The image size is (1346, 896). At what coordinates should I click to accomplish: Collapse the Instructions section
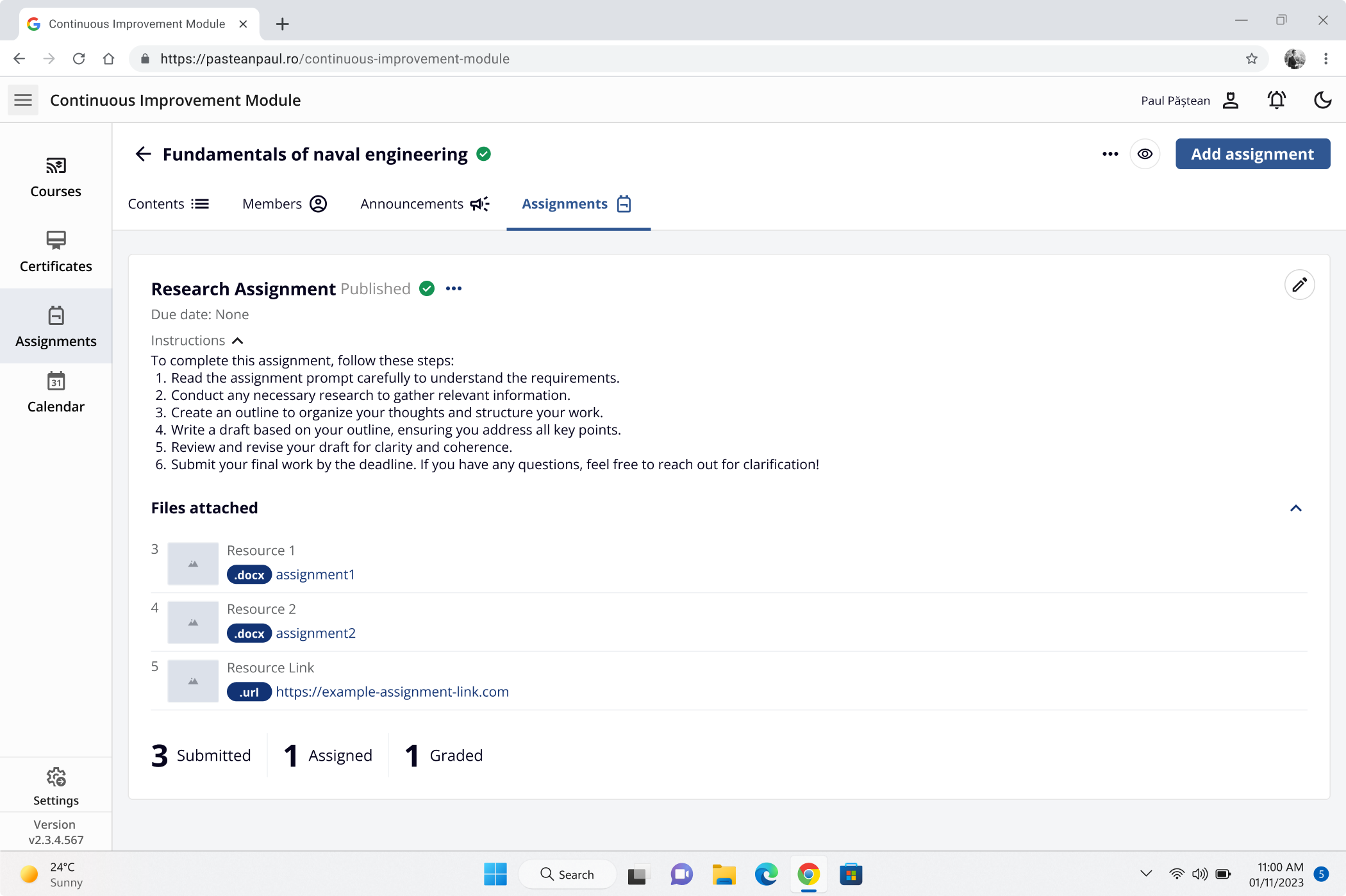pos(237,340)
